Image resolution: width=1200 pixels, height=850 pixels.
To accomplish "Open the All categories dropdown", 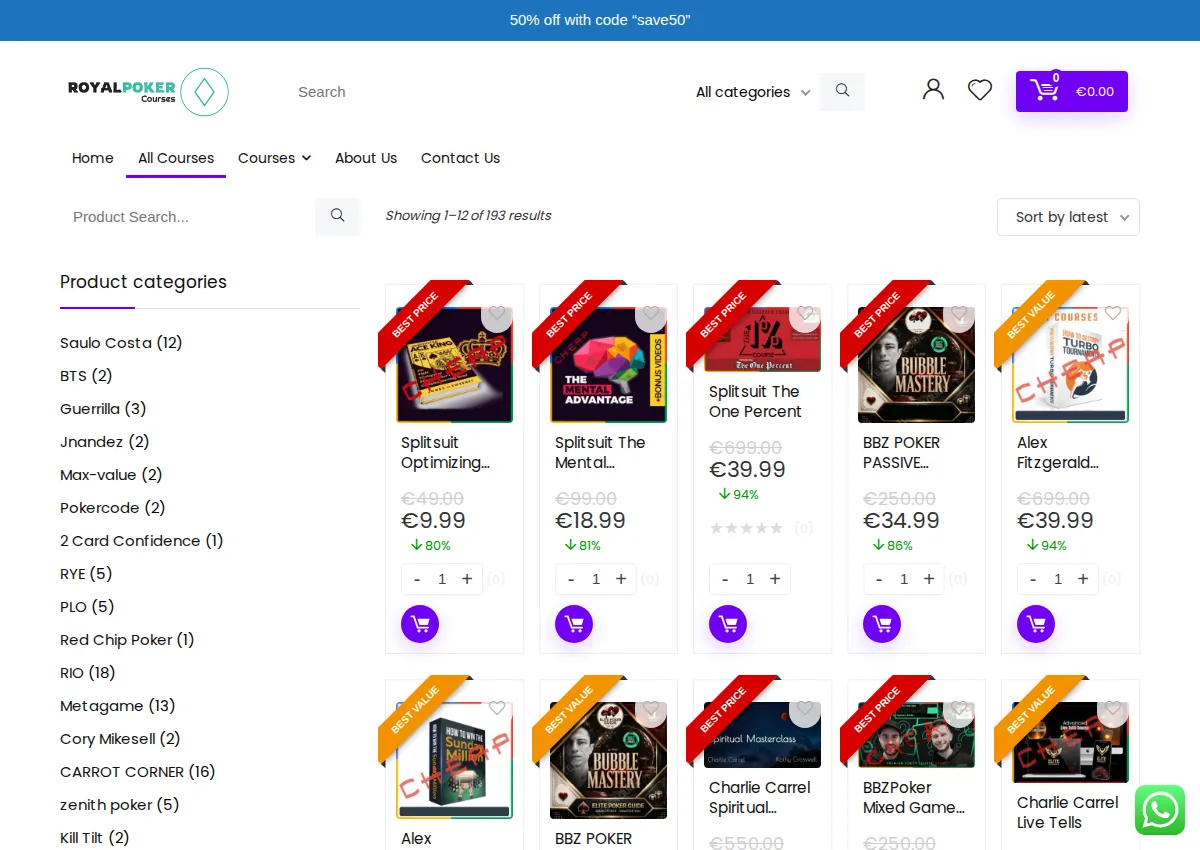I will (753, 92).
